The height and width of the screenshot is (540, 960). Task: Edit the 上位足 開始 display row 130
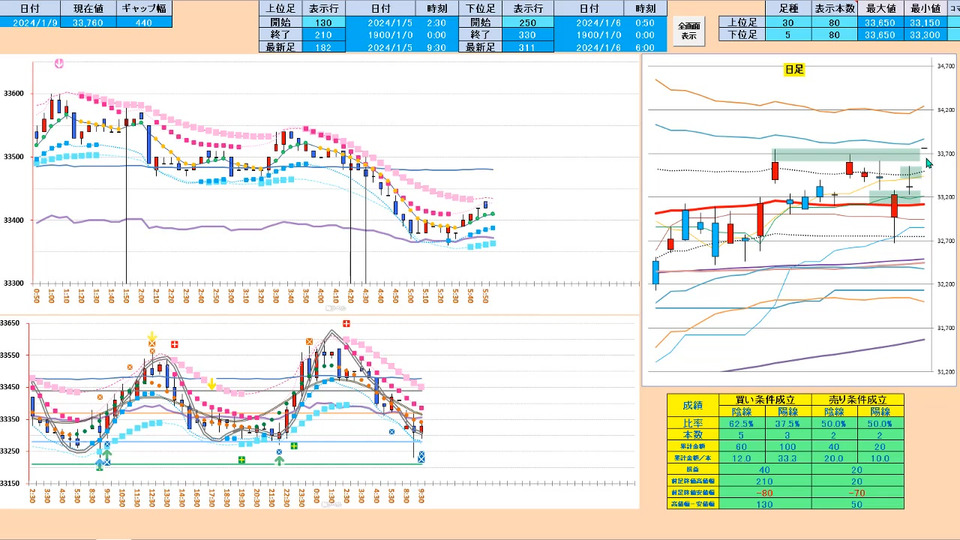(x=323, y=23)
